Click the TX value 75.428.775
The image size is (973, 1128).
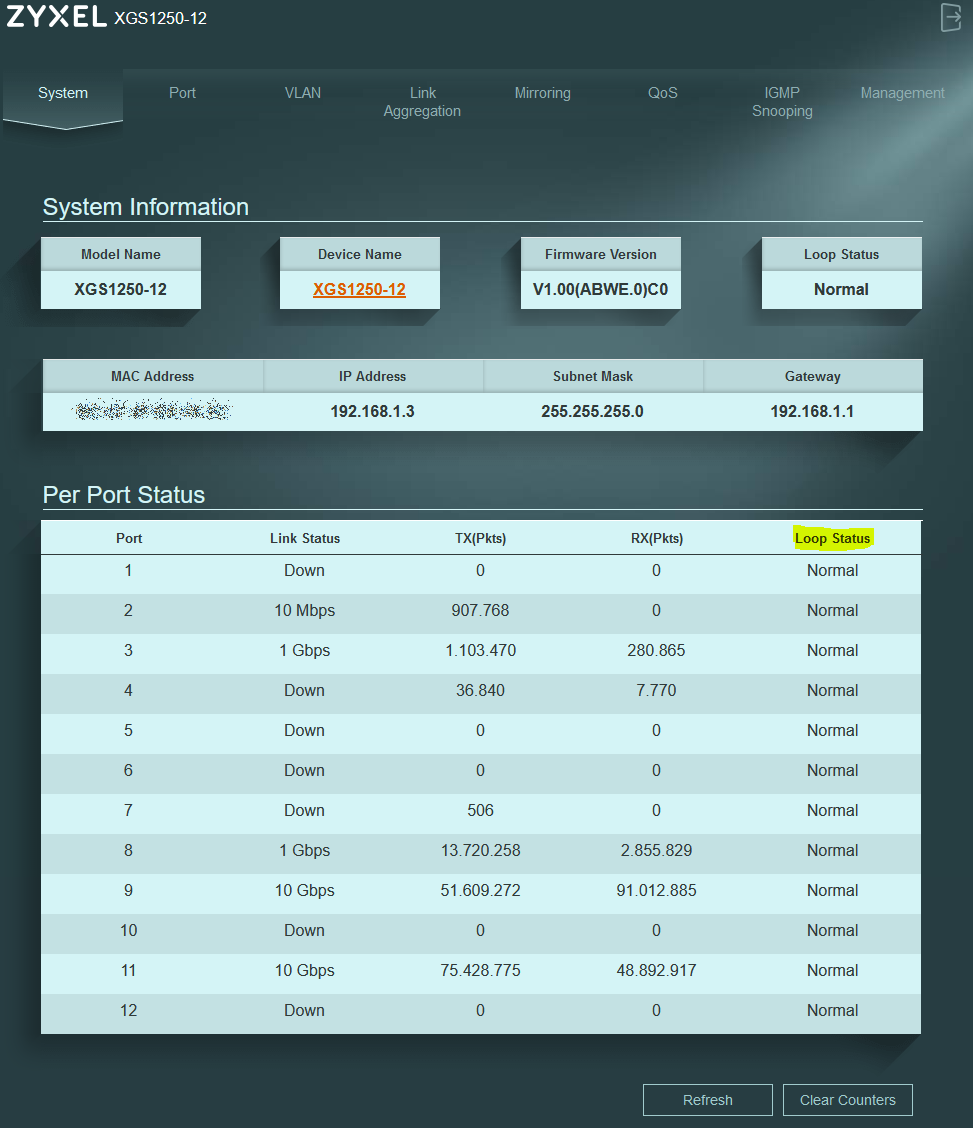(480, 970)
